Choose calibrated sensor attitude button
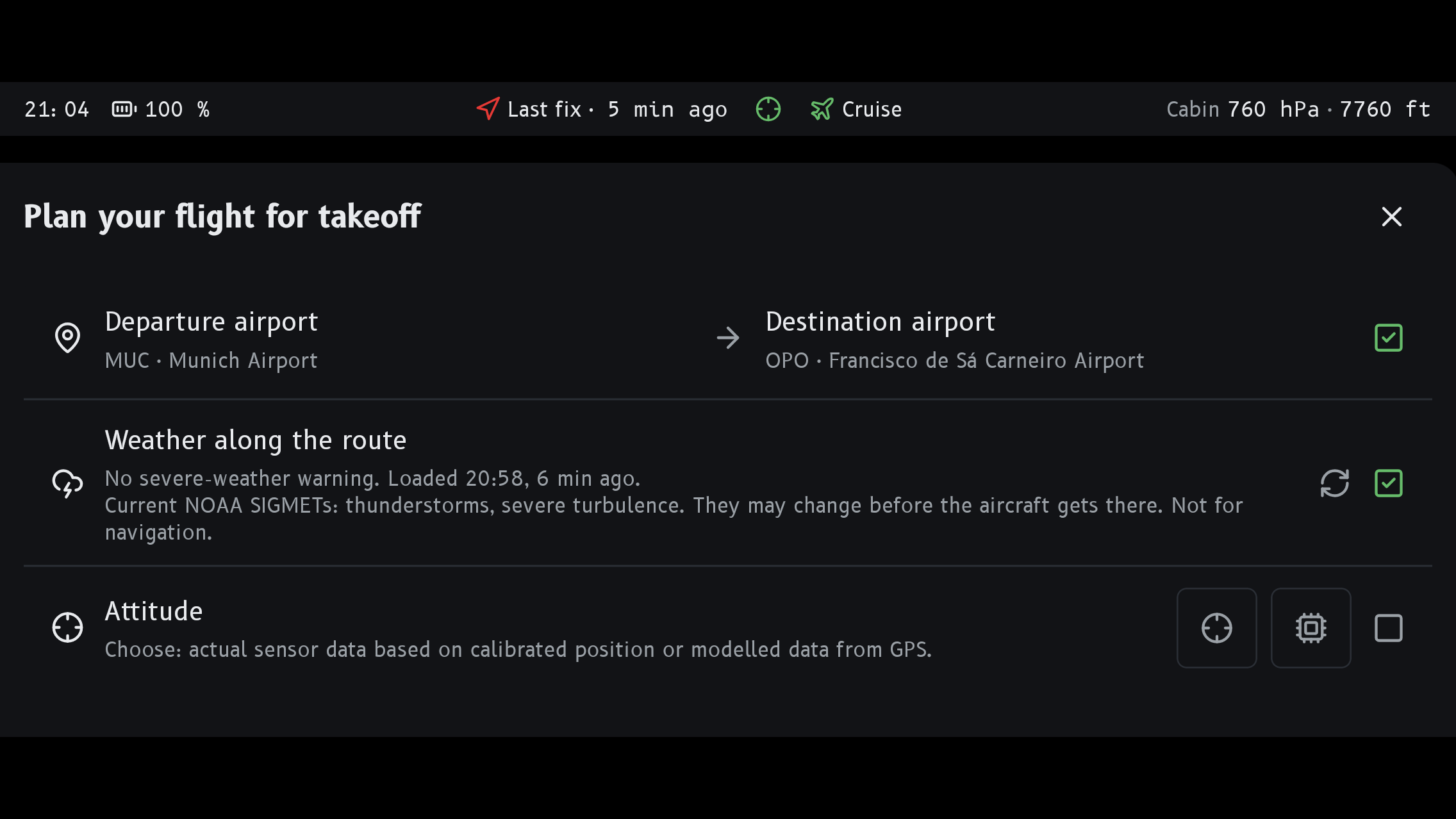Screen dimensions: 1456x819 pyautogui.click(x=1216, y=628)
